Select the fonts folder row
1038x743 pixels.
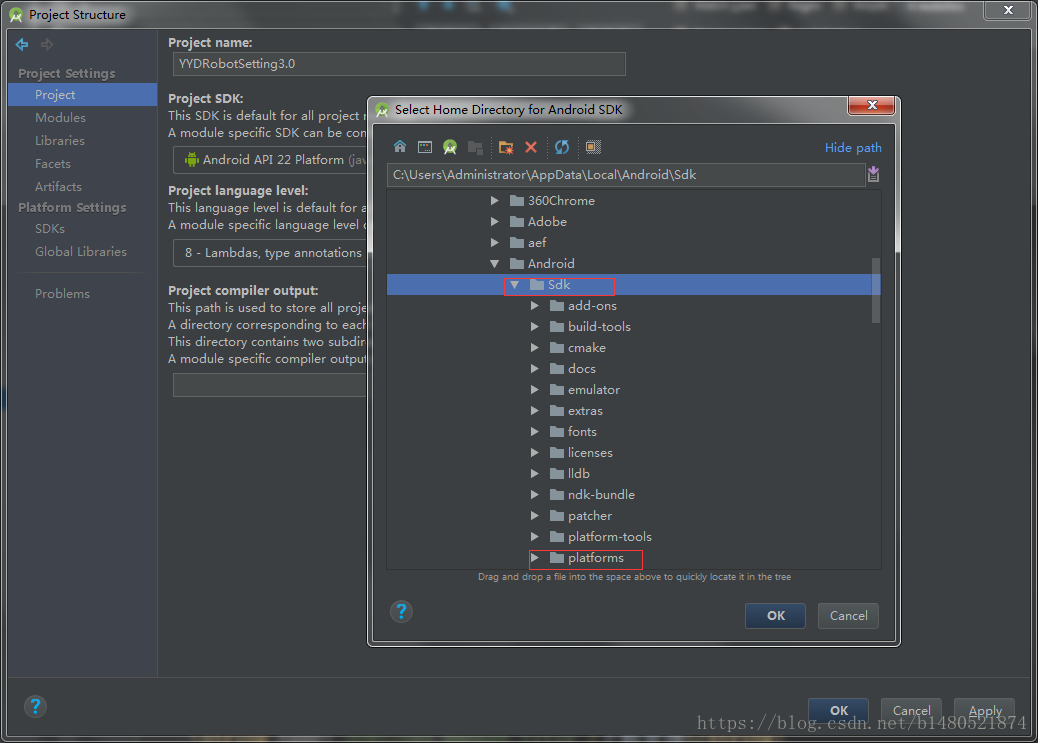(634, 432)
